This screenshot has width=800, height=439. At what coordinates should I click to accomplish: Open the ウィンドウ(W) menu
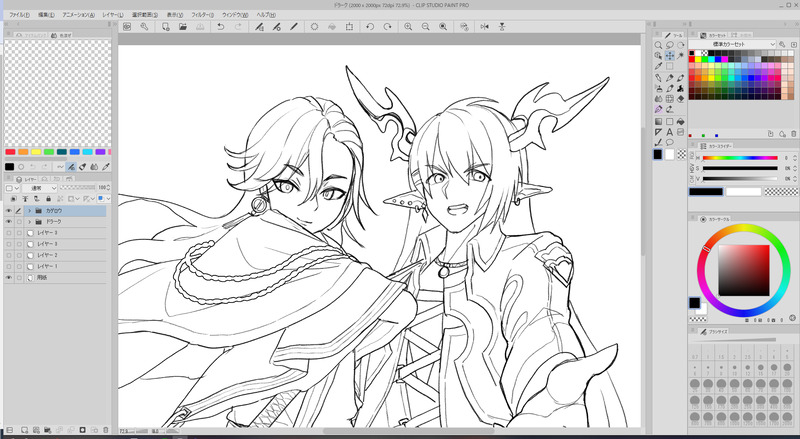(235, 15)
